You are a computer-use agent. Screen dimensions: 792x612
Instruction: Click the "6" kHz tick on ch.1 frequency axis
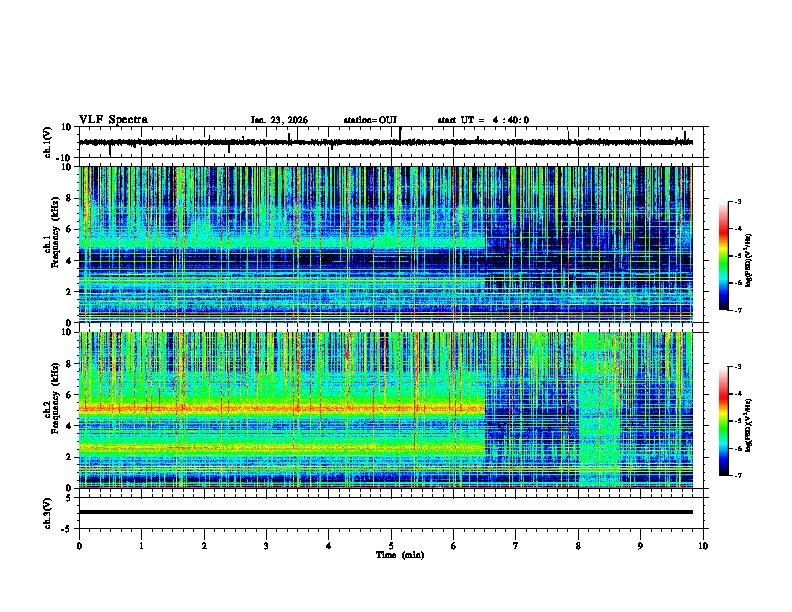(x=70, y=229)
